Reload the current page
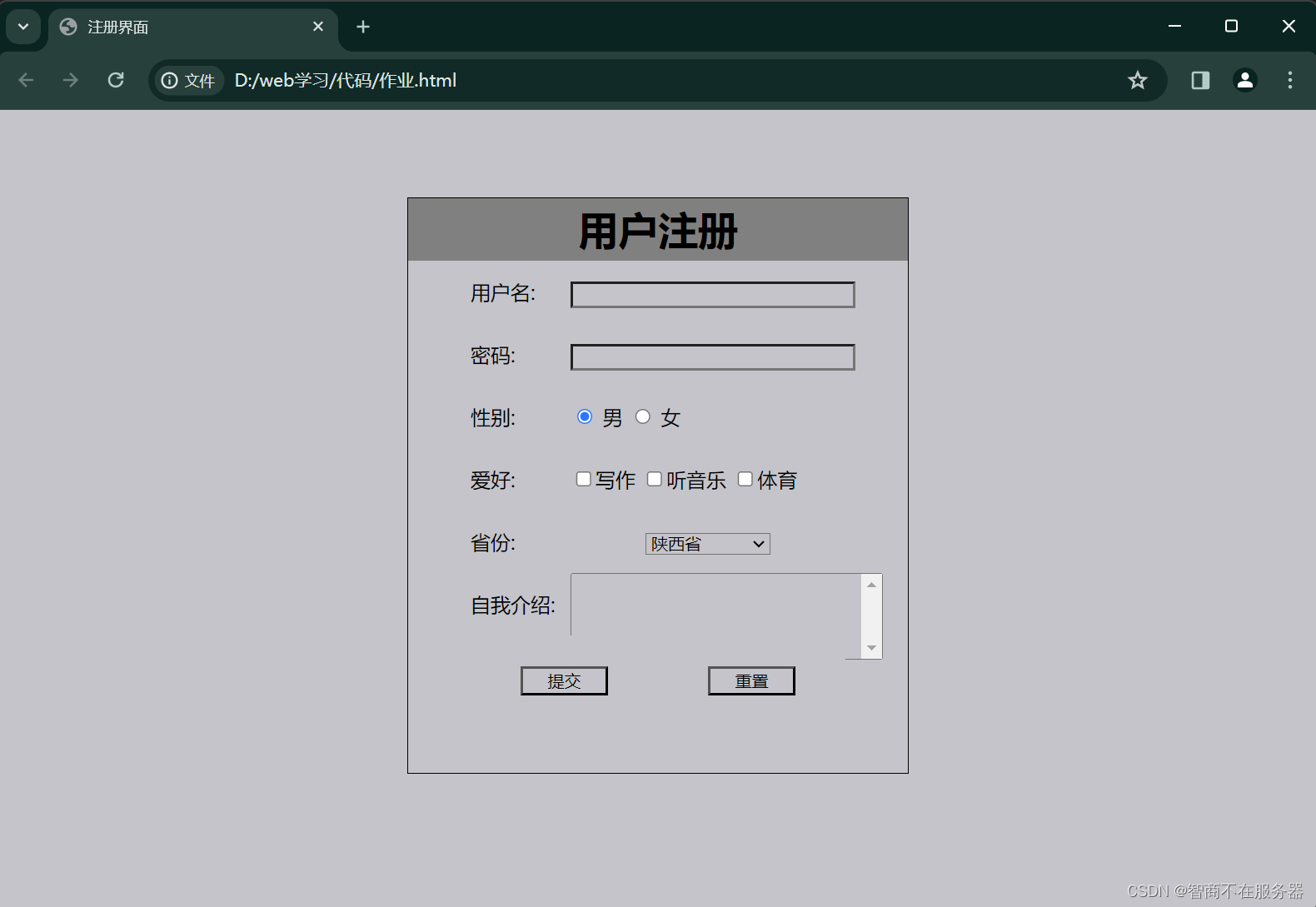This screenshot has width=1316, height=907. 116,80
